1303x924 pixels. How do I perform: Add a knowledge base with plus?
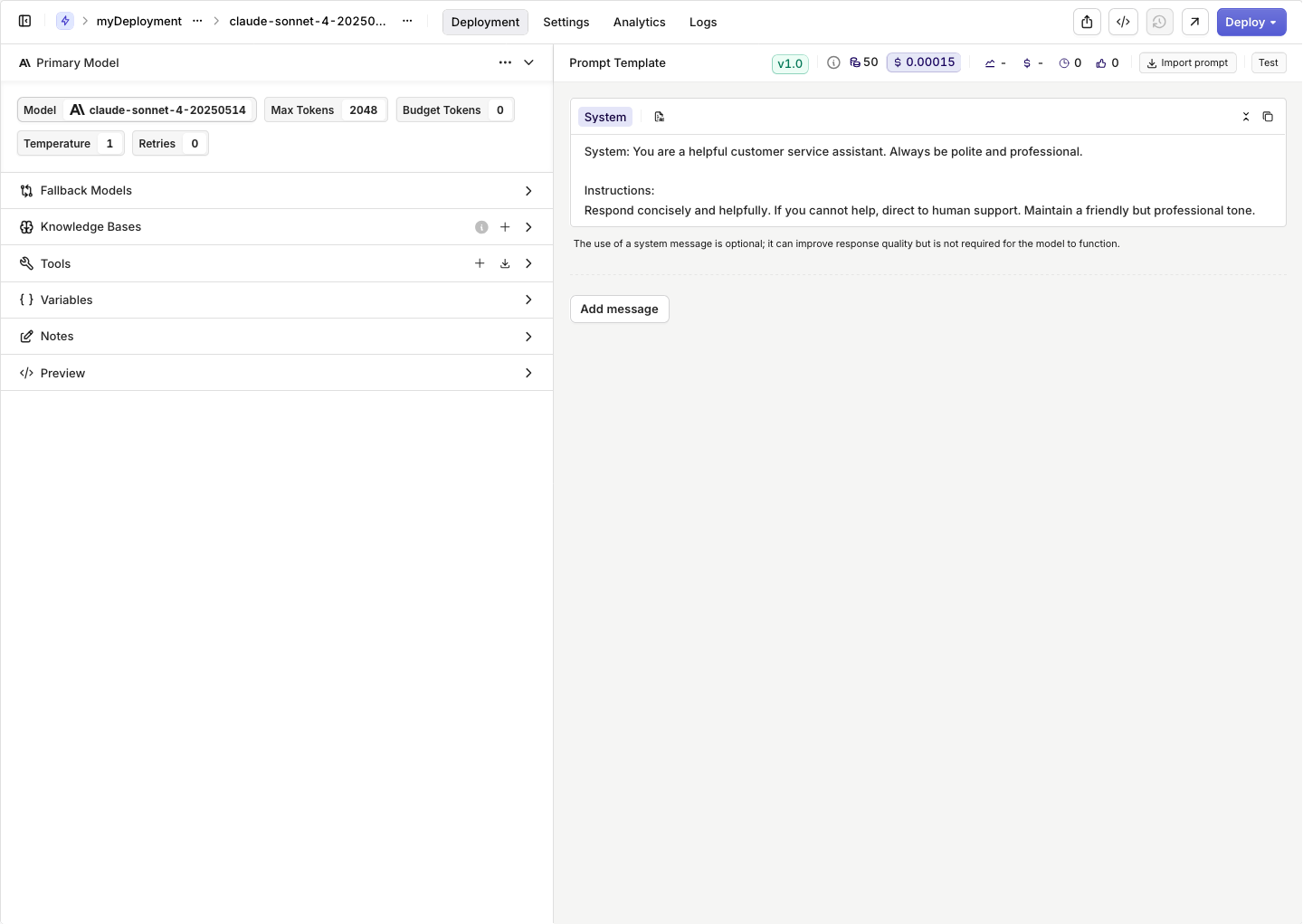505,227
